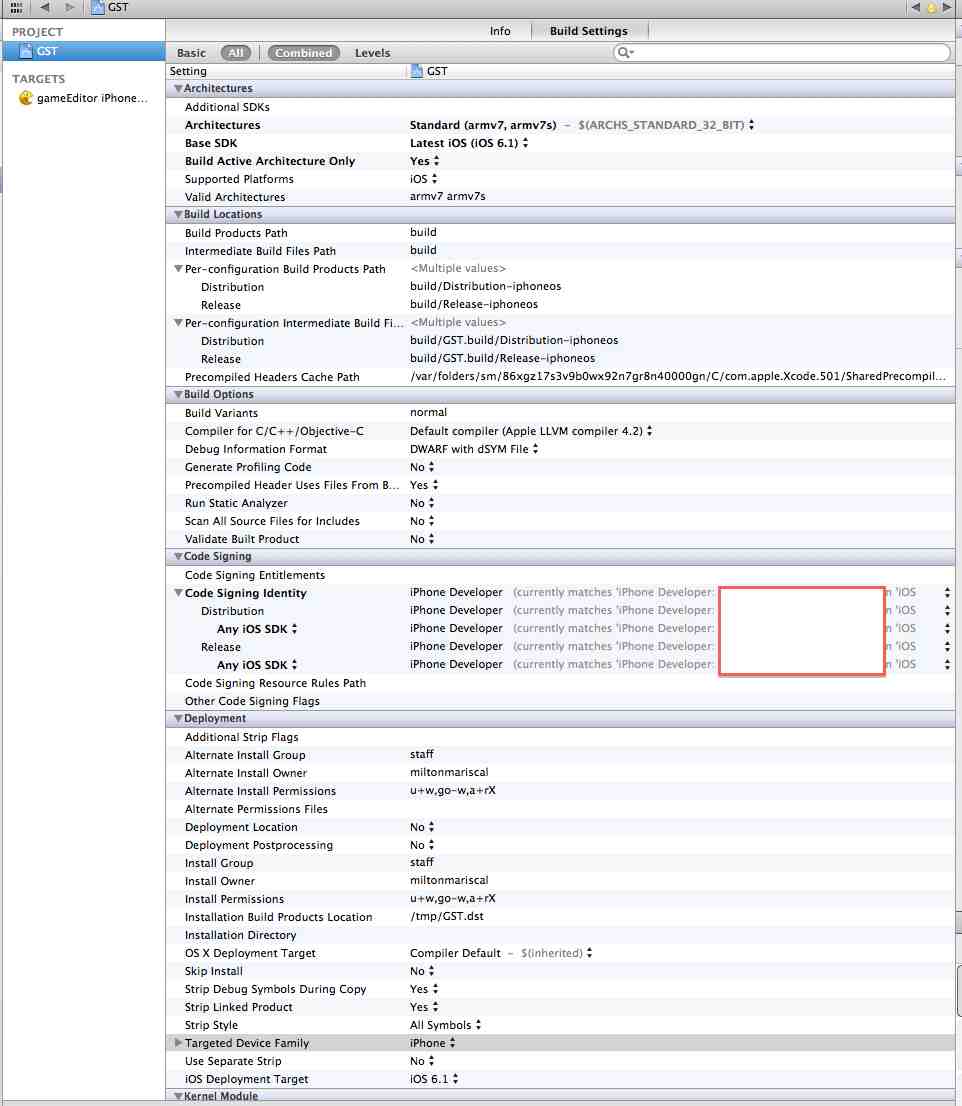Switch to the Info tab
The height and width of the screenshot is (1106, 962).
point(500,31)
